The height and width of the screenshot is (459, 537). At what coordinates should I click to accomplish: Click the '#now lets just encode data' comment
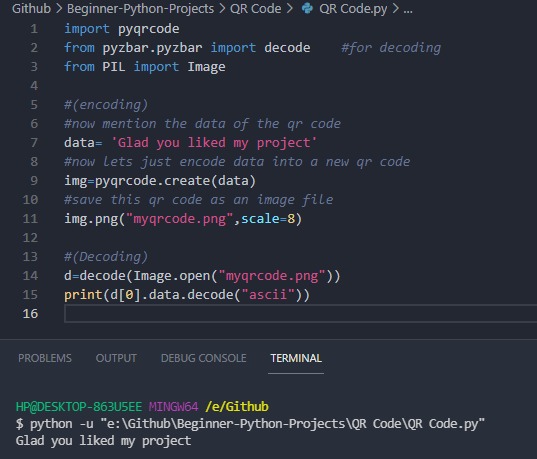coord(237,162)
